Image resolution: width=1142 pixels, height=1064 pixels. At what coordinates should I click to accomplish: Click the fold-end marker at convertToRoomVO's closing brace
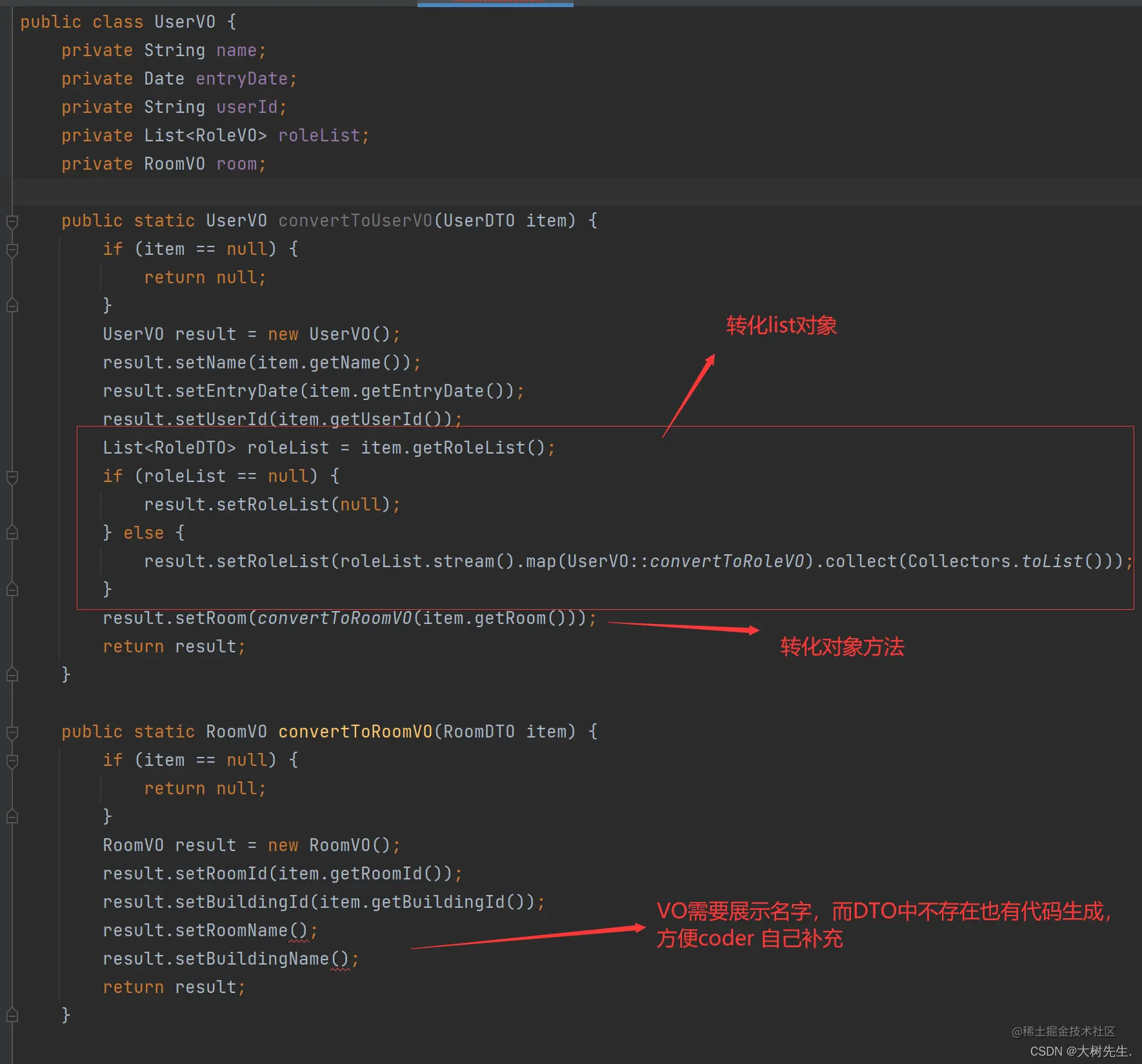(x=12, y=1016)
